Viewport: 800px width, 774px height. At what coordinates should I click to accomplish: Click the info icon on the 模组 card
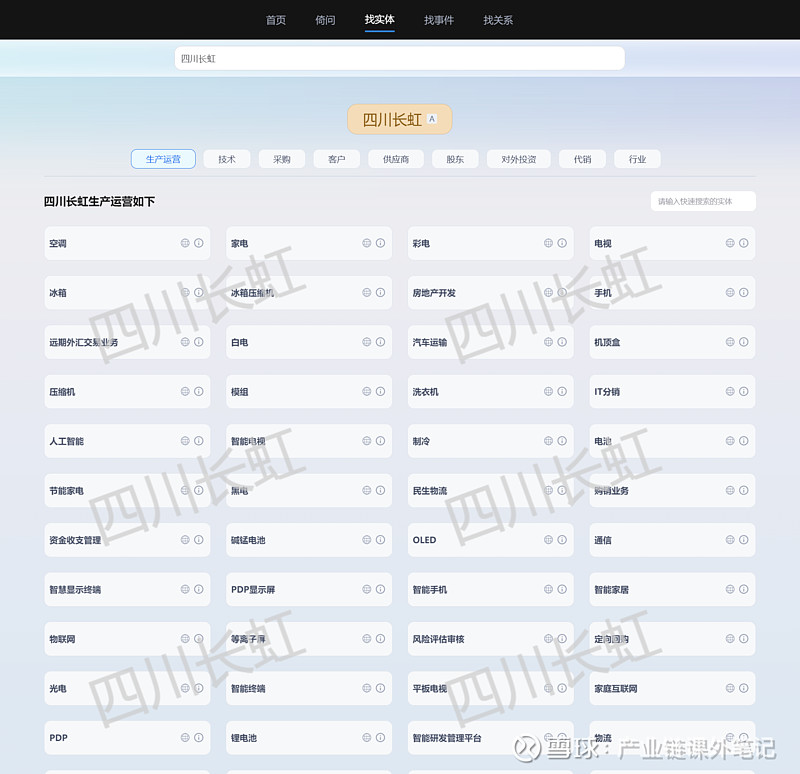(381, 391)
